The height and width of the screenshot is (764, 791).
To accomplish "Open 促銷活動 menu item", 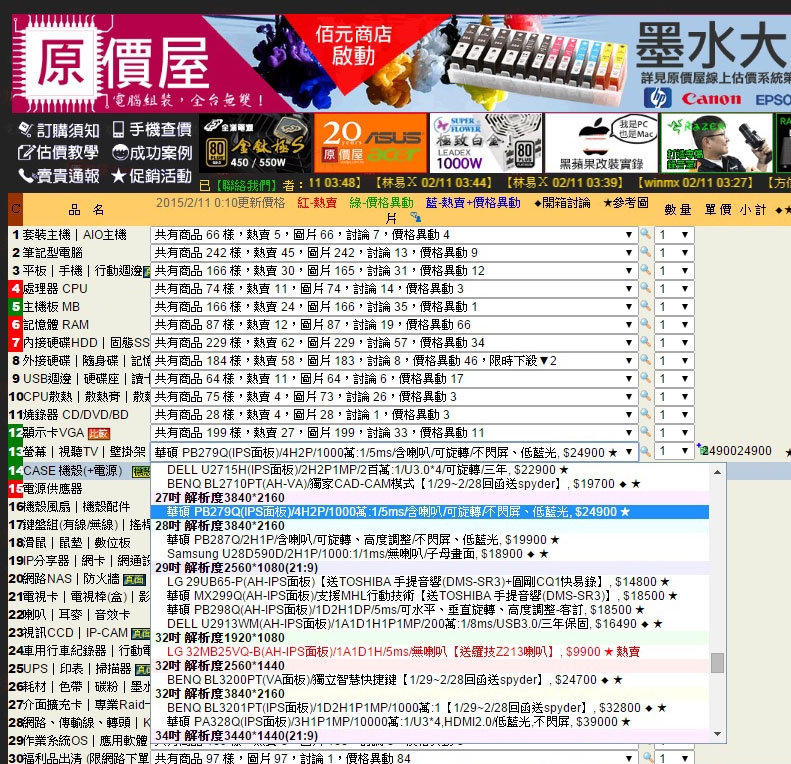I will (152, 176).
